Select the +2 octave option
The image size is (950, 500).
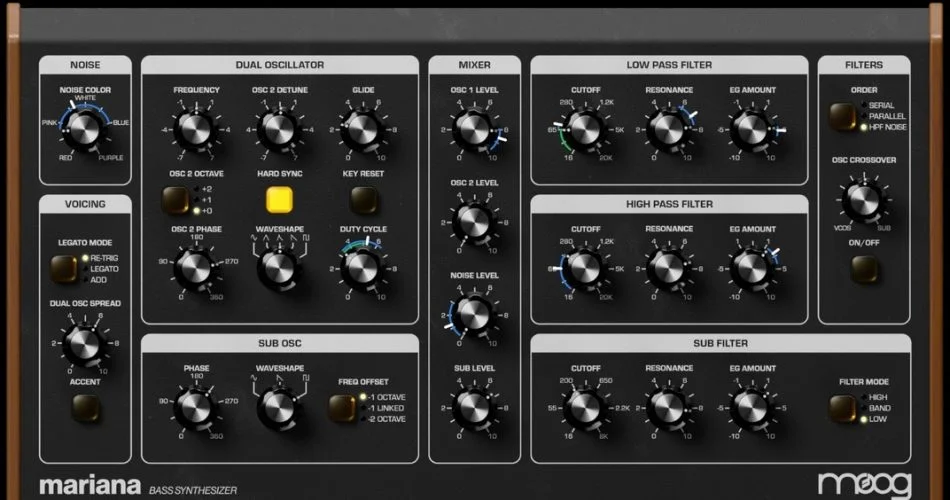[207, 189]
